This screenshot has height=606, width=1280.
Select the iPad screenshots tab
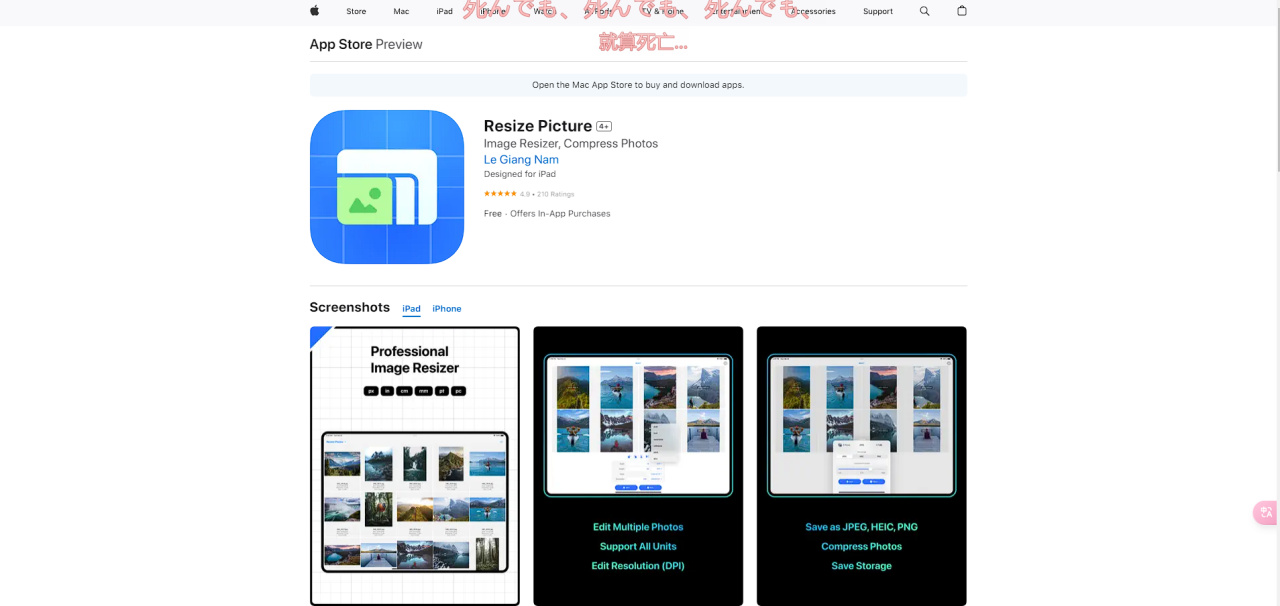coord(411,309)
